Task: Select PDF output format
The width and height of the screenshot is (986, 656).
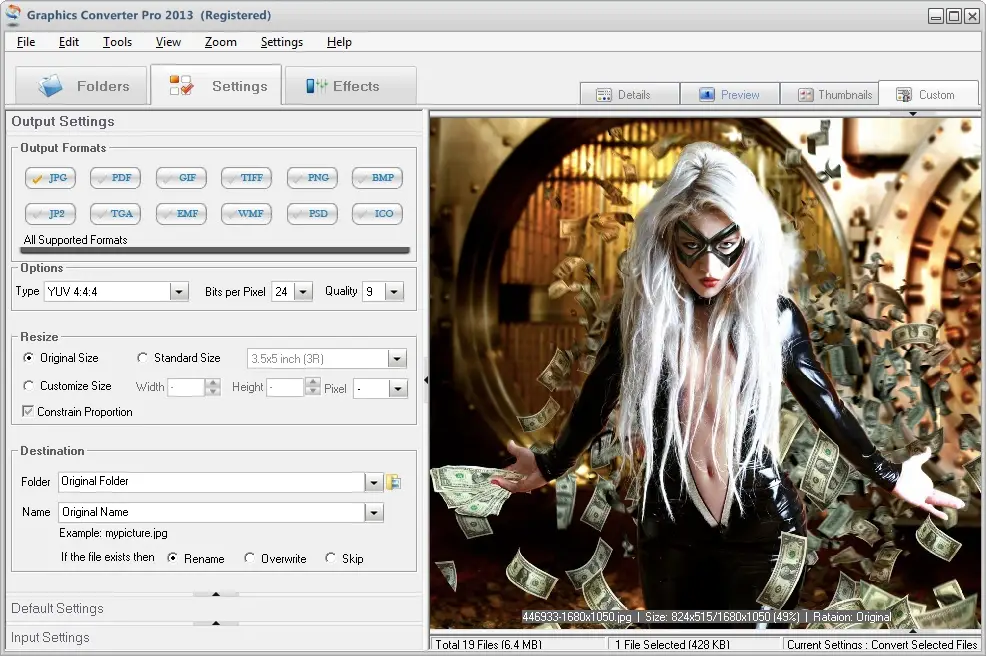Action: click(115, 178)
